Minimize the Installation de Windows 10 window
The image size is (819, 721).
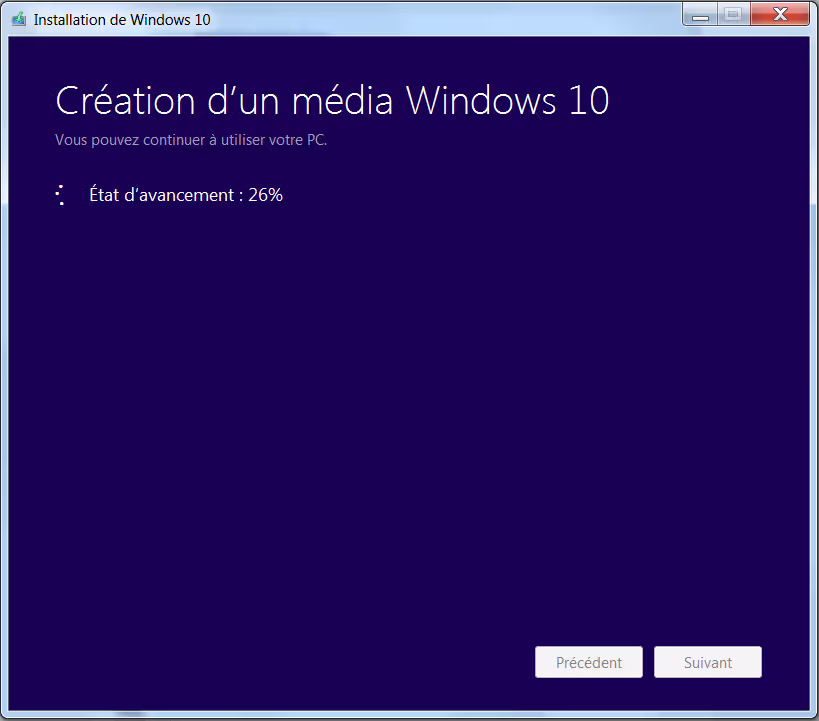click(701, 14)
